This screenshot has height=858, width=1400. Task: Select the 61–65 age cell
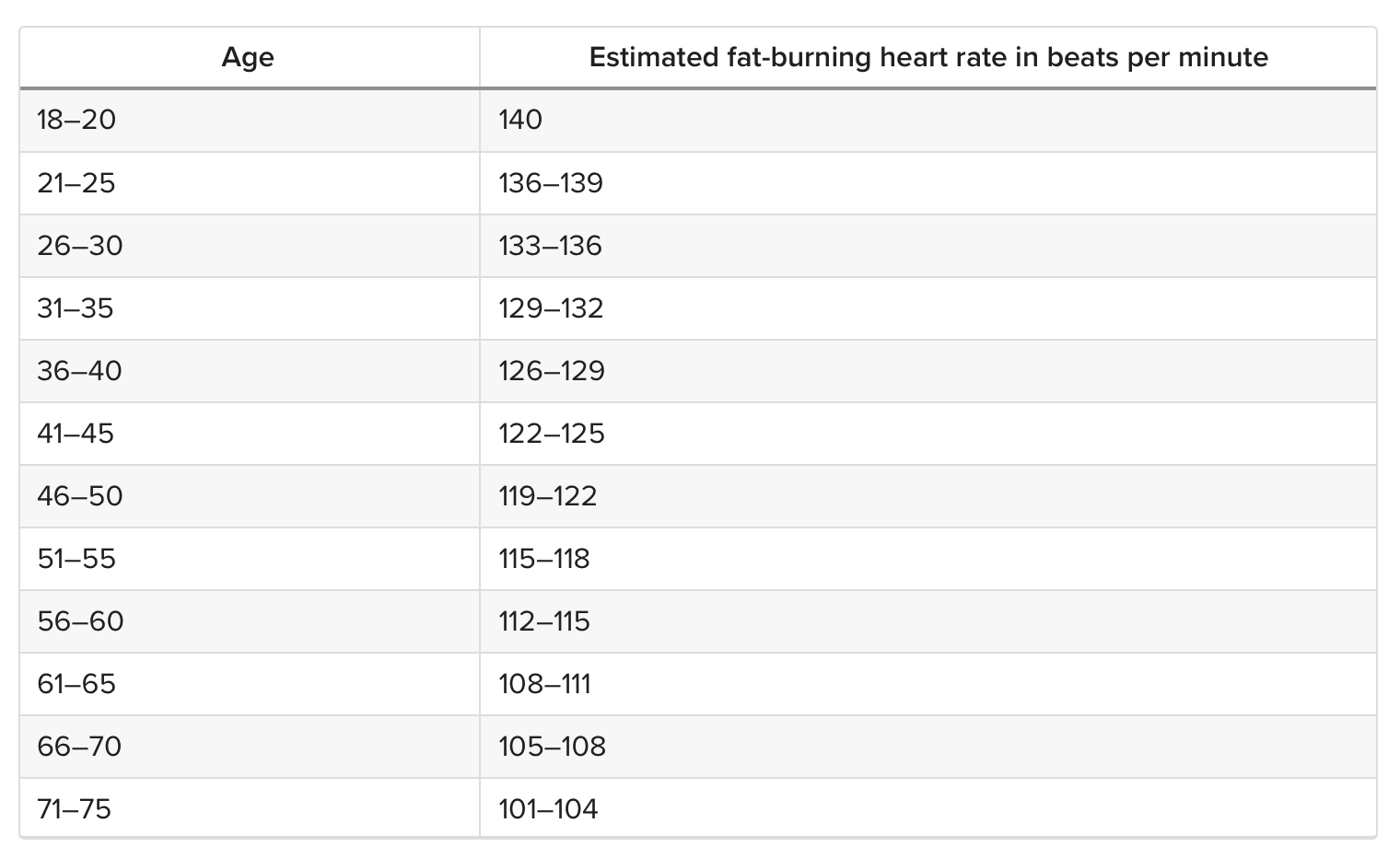click(x=76, y=684)
